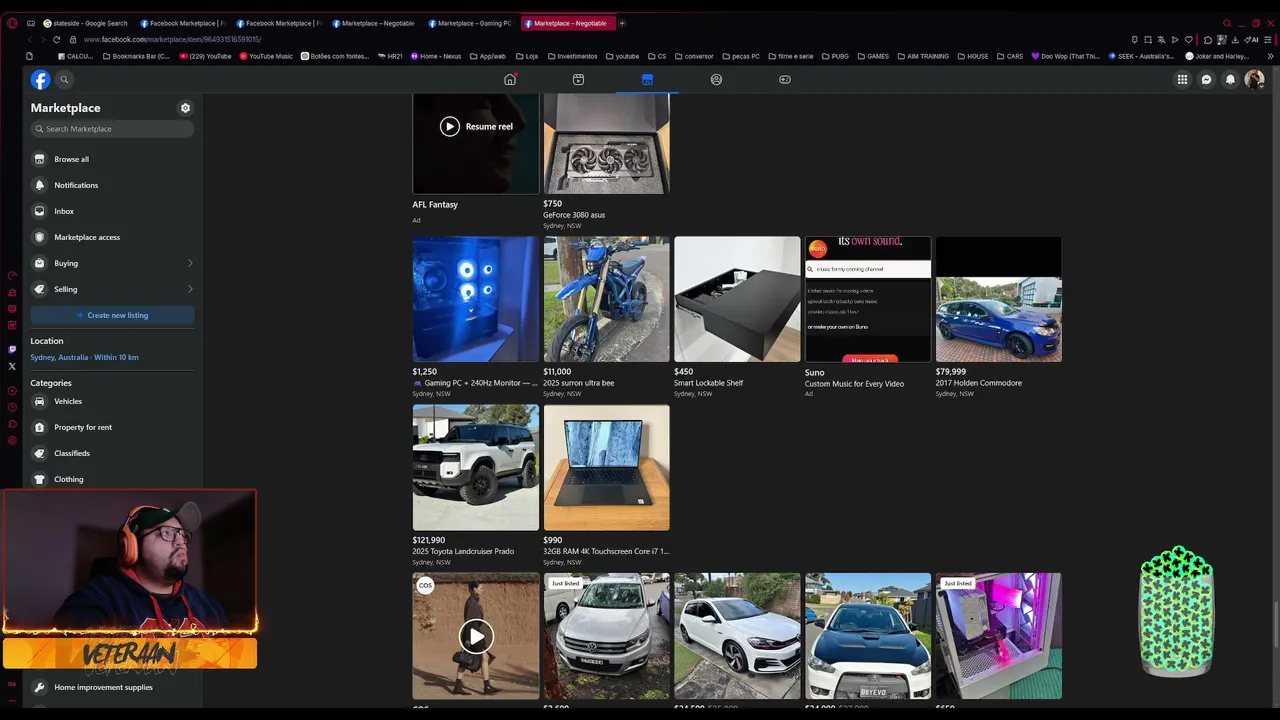Open the YouTube Music bookmark
Image resolution: width=1280 pixels, height=720 pixels.
click(266, 56)
